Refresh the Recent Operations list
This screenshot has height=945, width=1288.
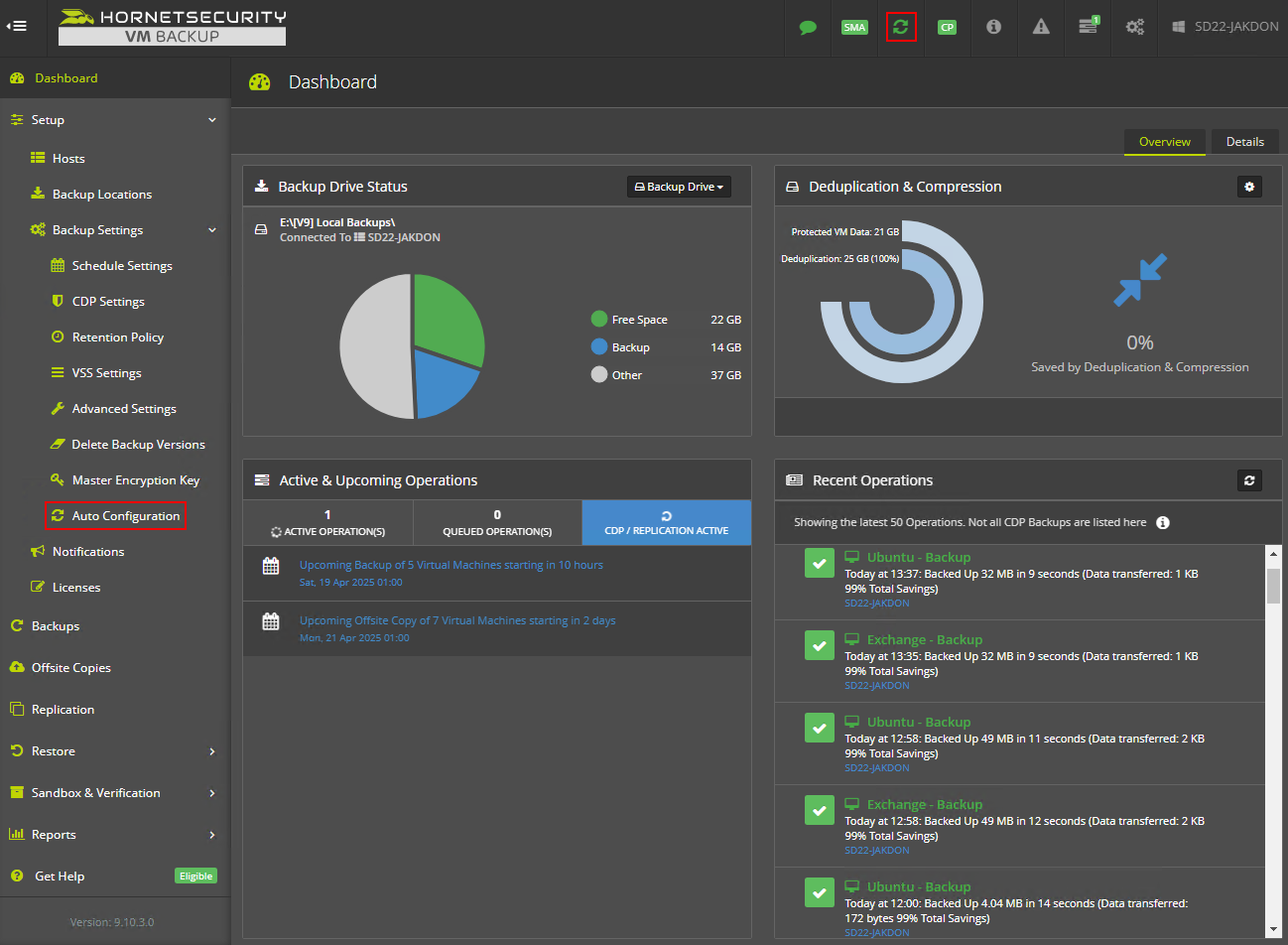1249,480
